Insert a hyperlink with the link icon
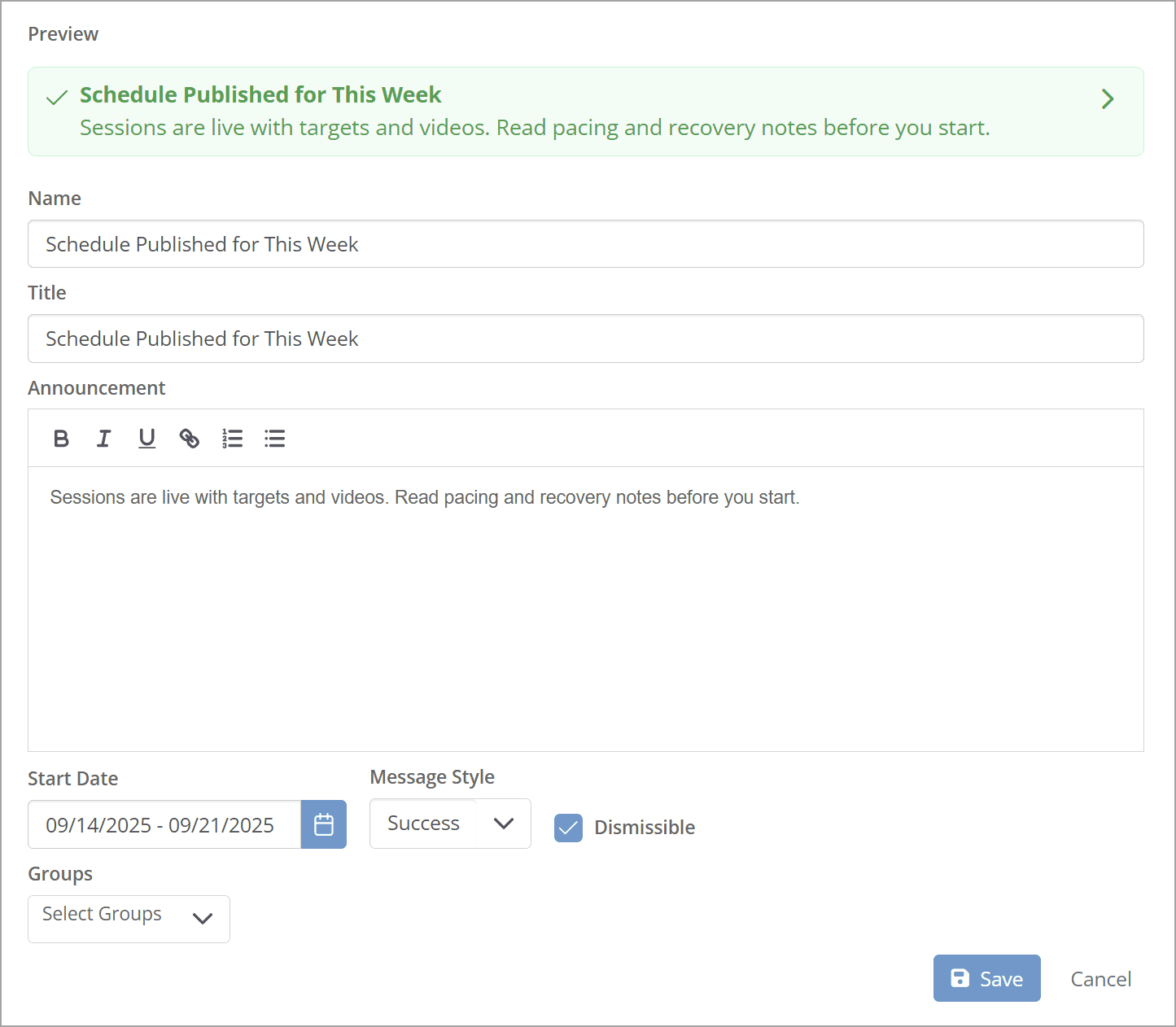 point(190,439)
